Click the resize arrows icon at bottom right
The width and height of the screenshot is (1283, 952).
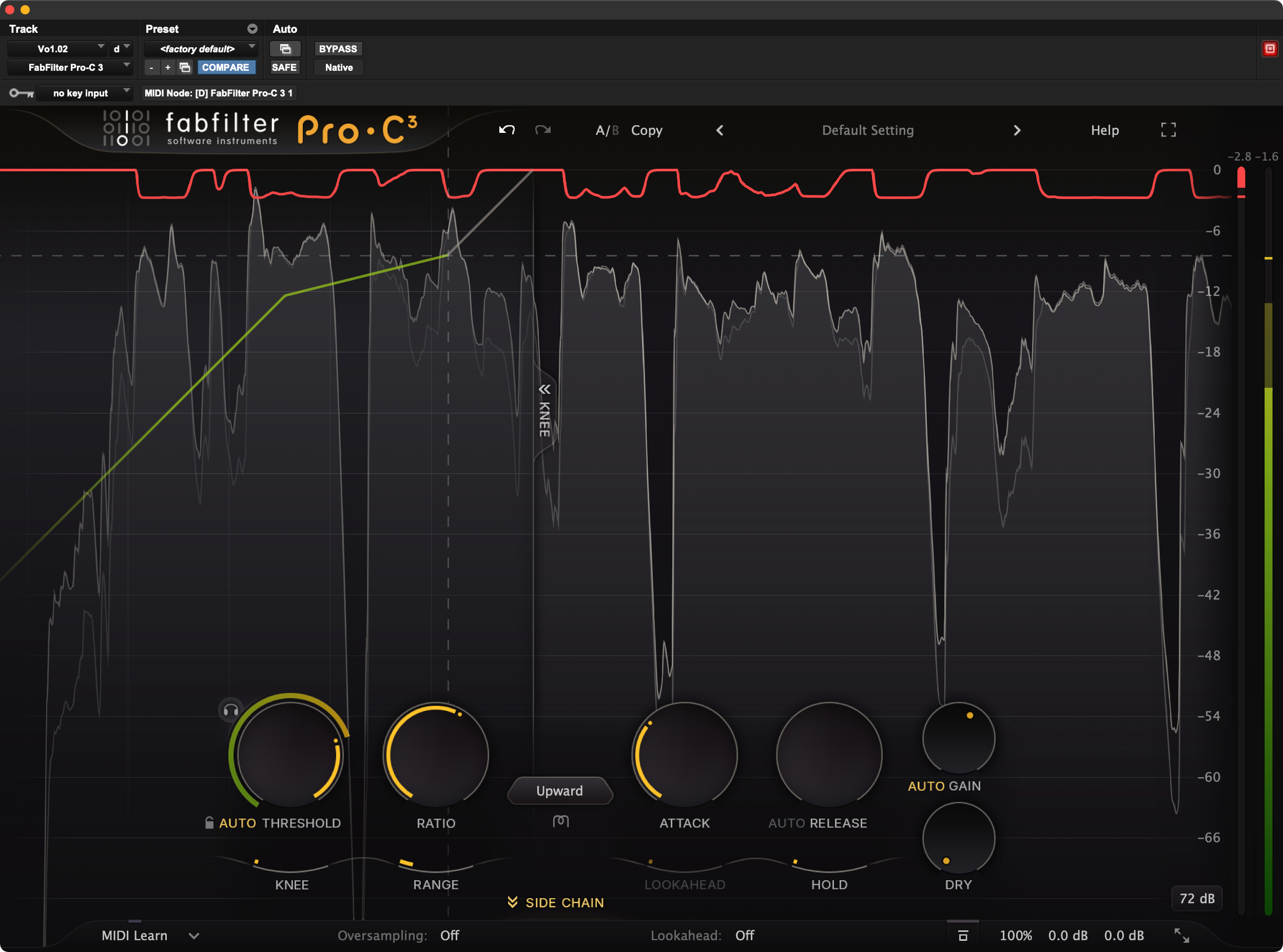point(1181,935)
